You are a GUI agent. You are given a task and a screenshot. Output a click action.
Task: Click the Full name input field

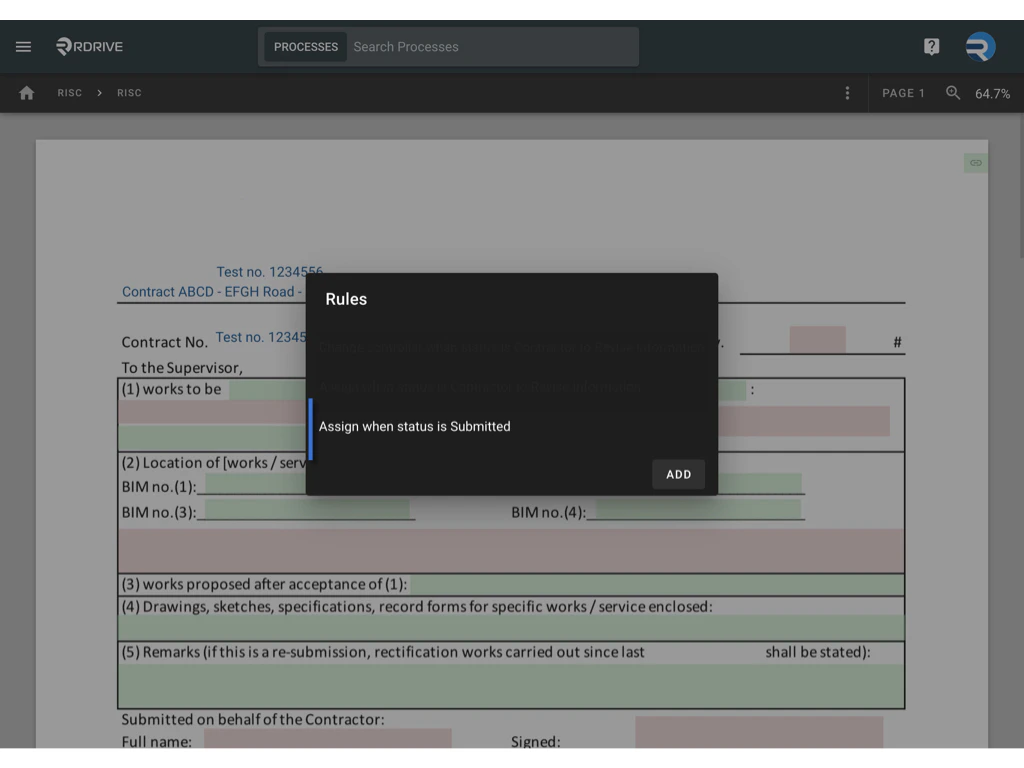327,739
